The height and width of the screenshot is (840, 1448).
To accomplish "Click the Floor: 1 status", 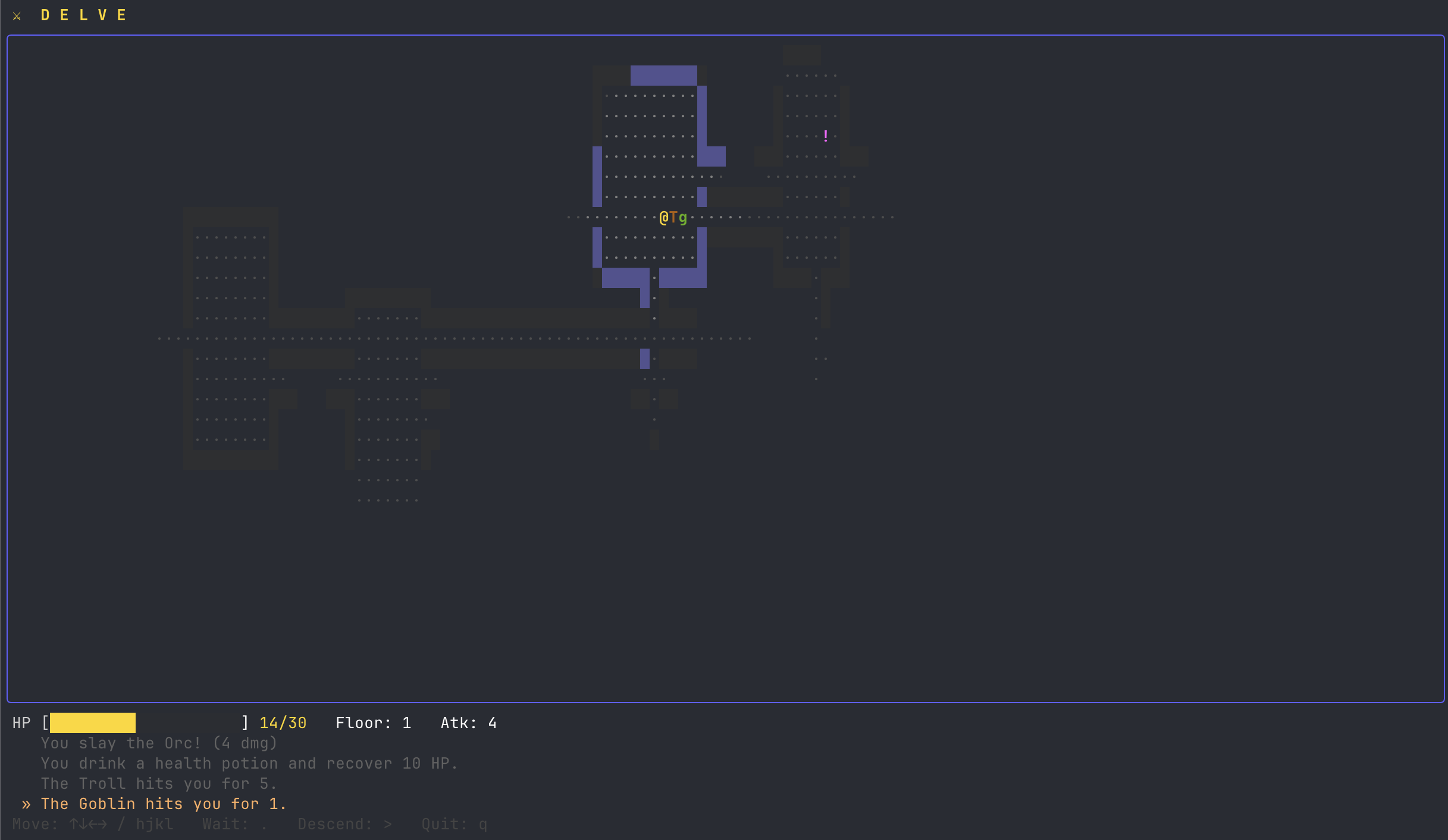I will click(x=374, y=723).
